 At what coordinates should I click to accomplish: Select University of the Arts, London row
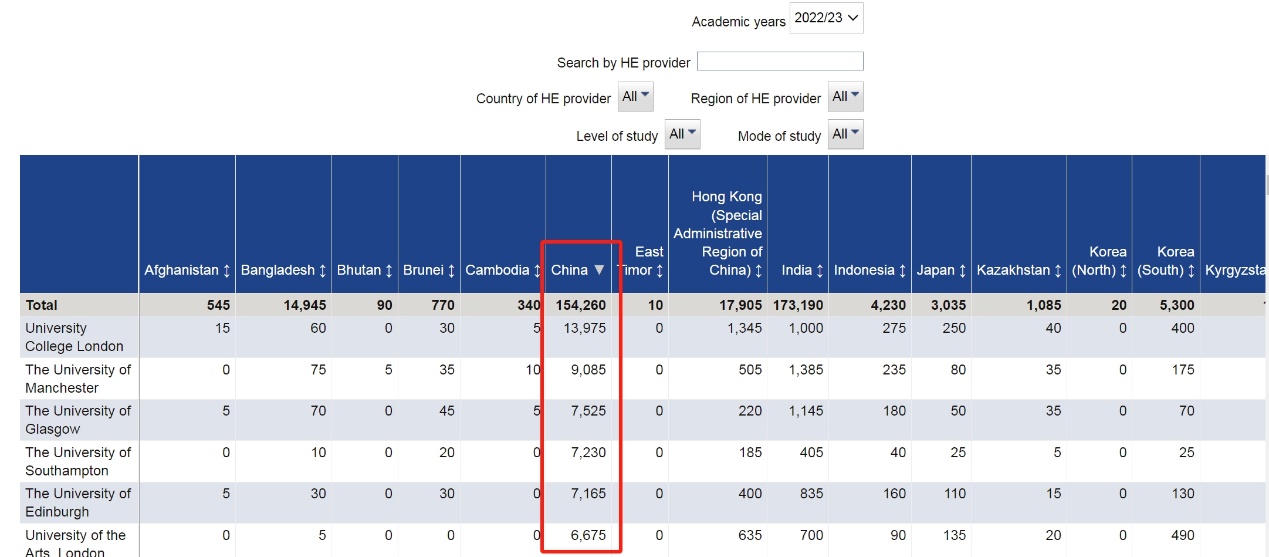point(76,542)
